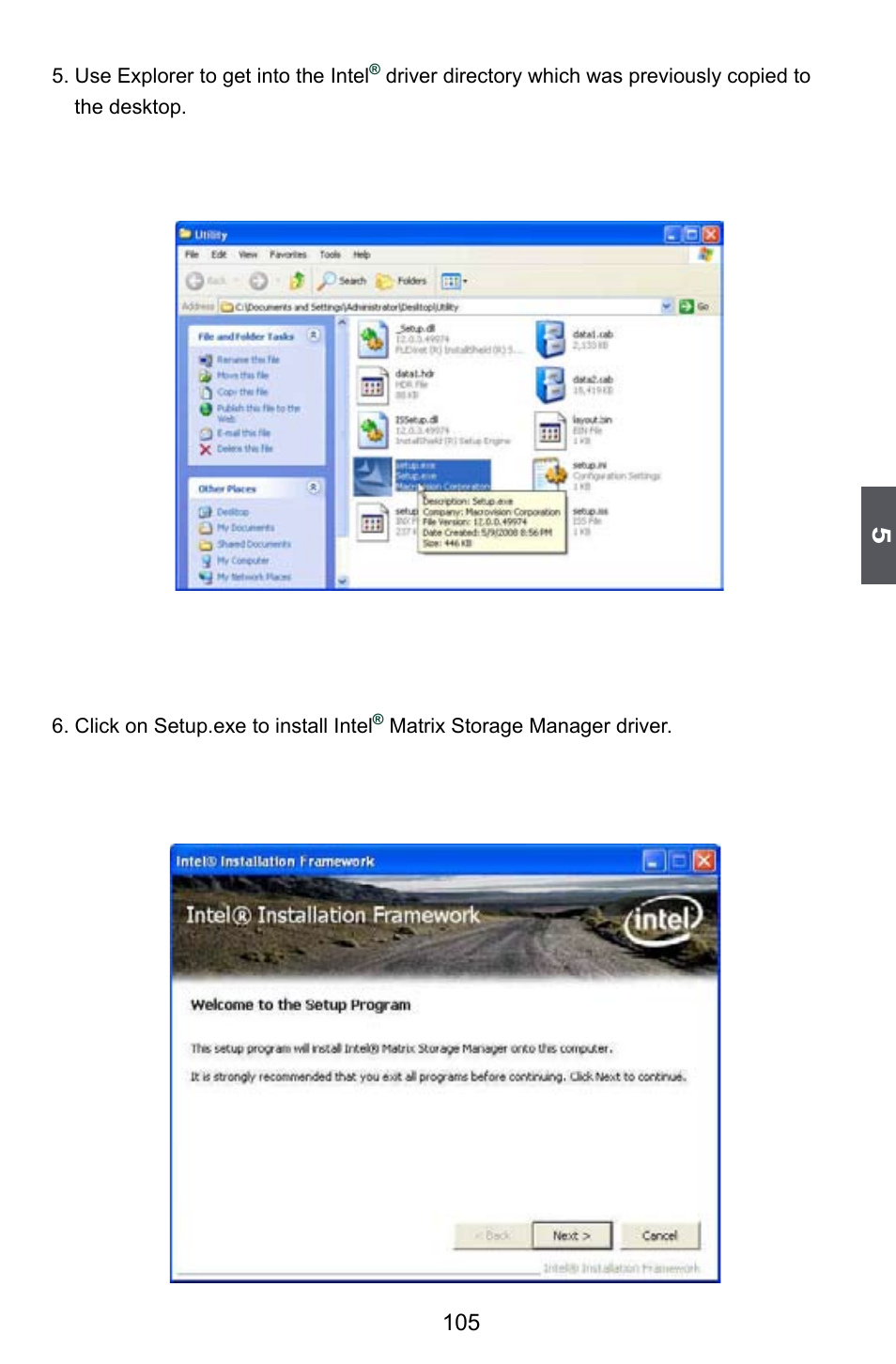
Task: Open the Favorites menu
Action: pos(288,255)
